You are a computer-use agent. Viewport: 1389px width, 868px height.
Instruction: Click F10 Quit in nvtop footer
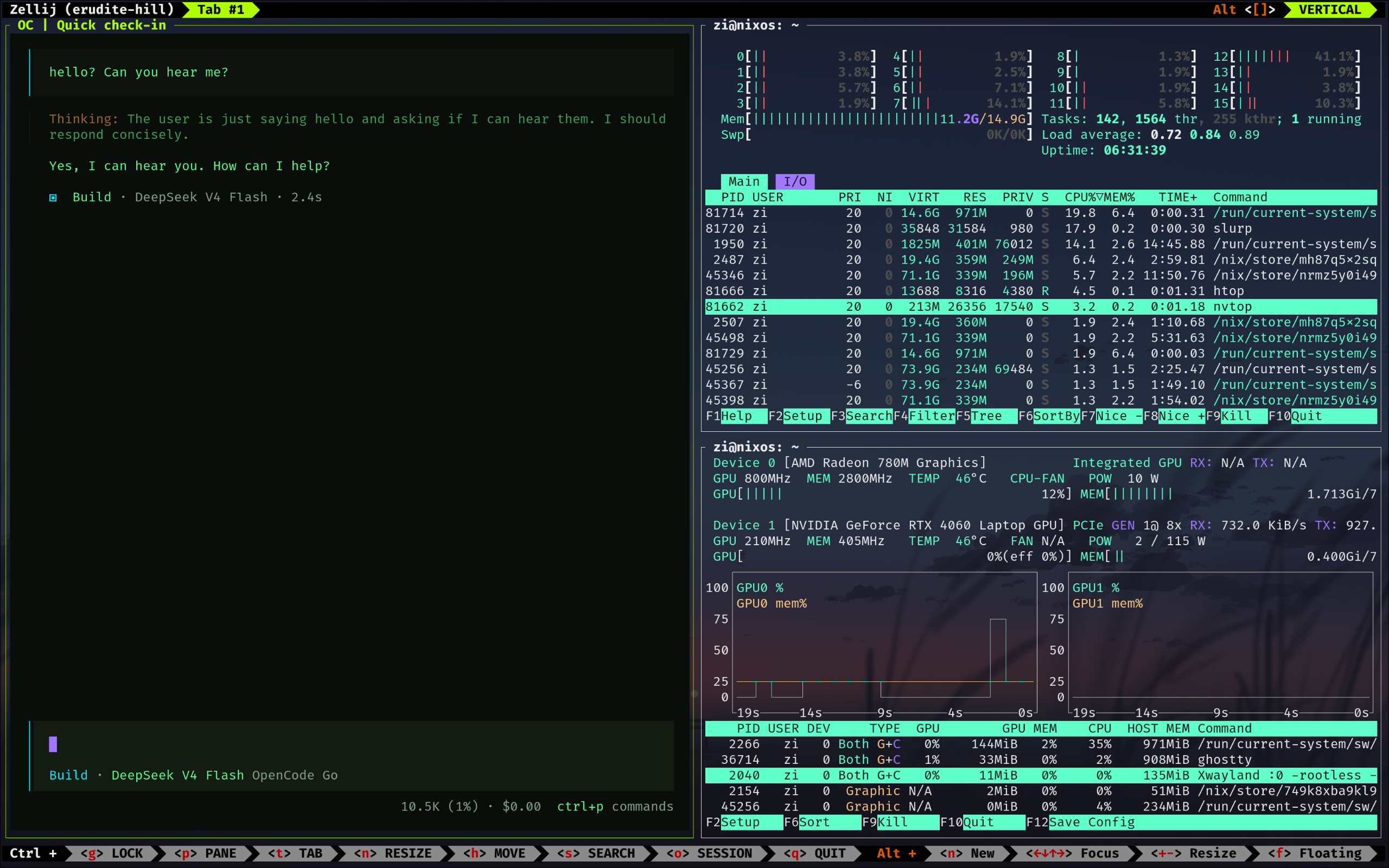tap(982, 822)
